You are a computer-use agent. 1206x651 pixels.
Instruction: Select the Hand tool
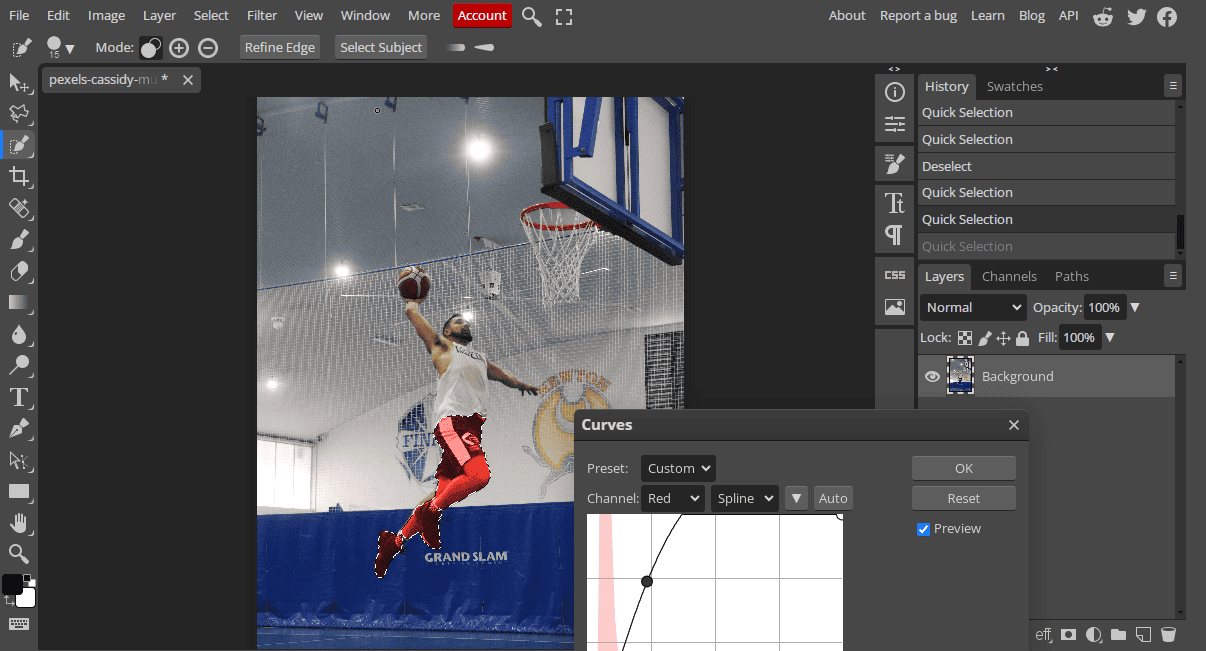(19, 522)
